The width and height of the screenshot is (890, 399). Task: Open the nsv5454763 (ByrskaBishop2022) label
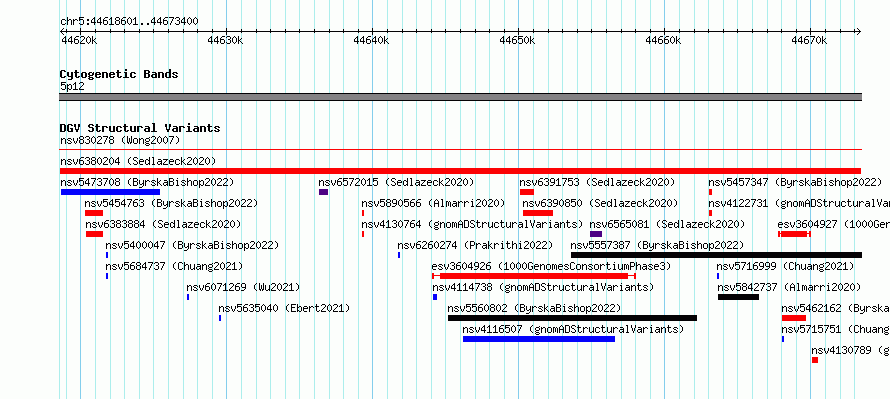(171, 203)
